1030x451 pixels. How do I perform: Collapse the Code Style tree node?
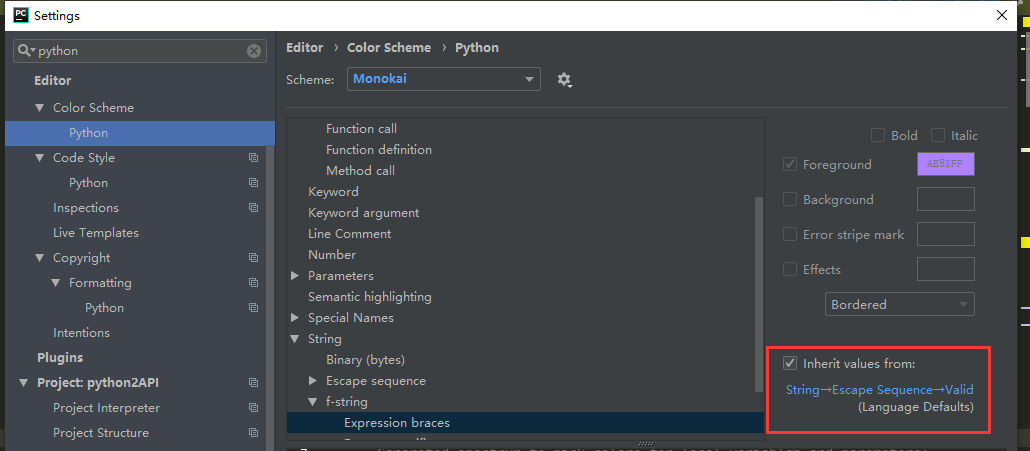click(x=39, y=158)
